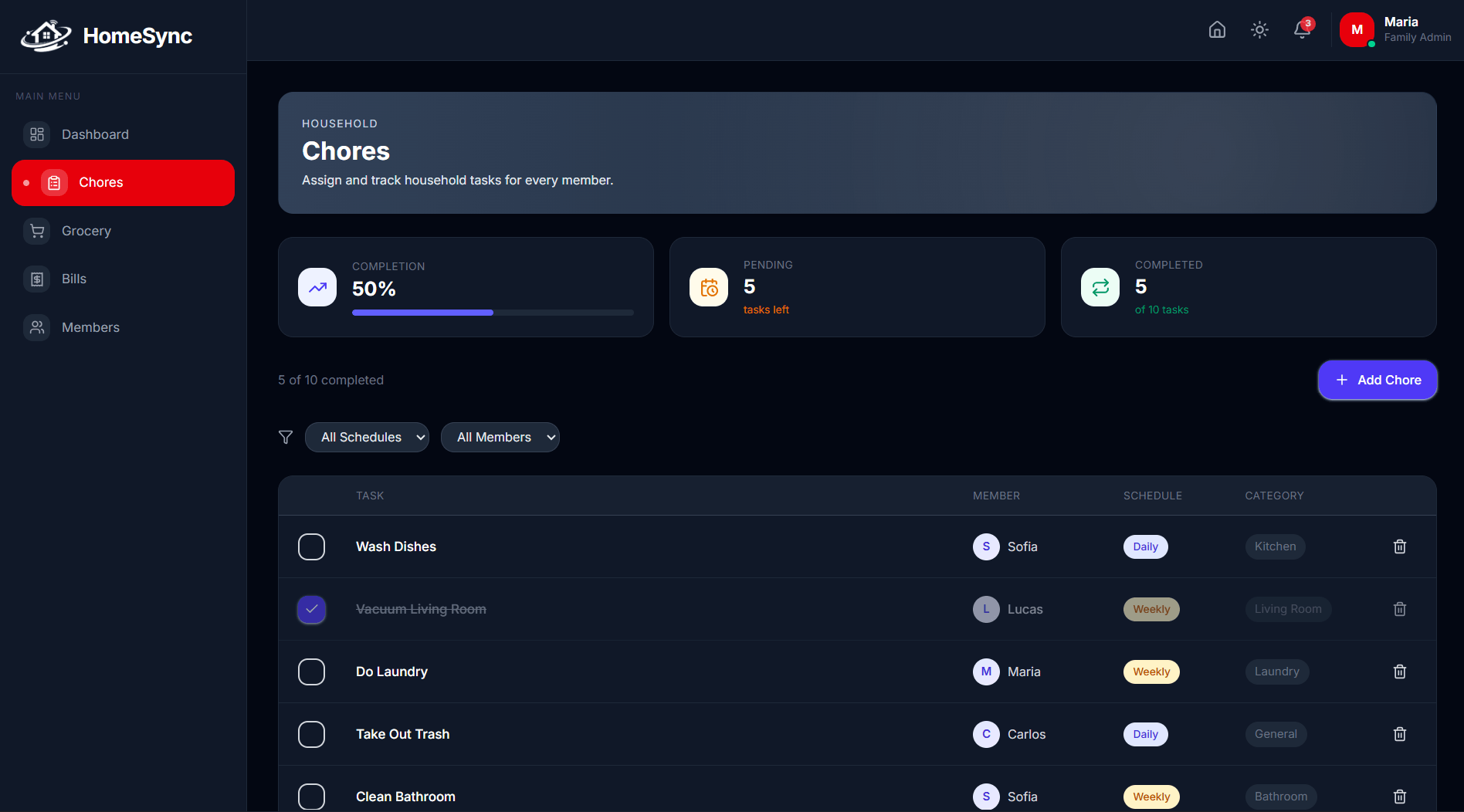The image size is (1464, 812).
Task: Click the Add Chore button
Action: [x=1378, y=380]
